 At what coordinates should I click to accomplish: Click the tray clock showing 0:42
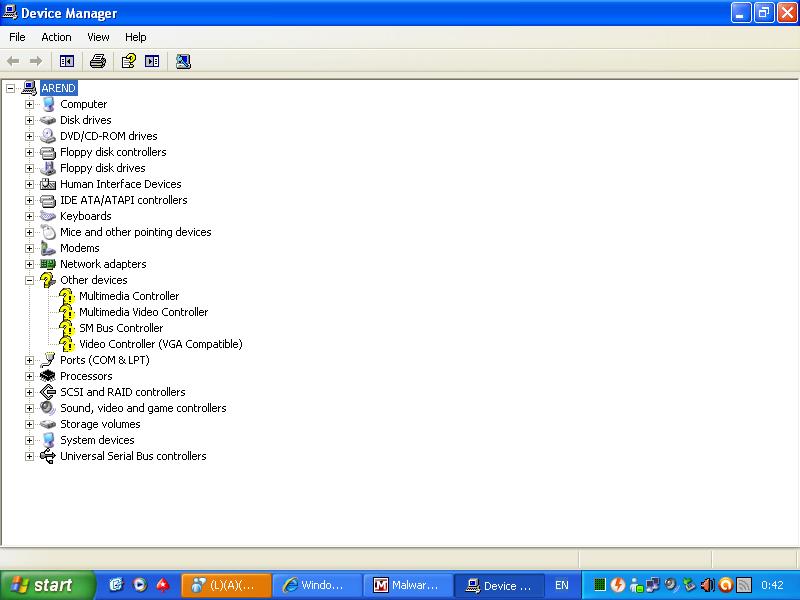pyautogui.click(x=772, y=585)
